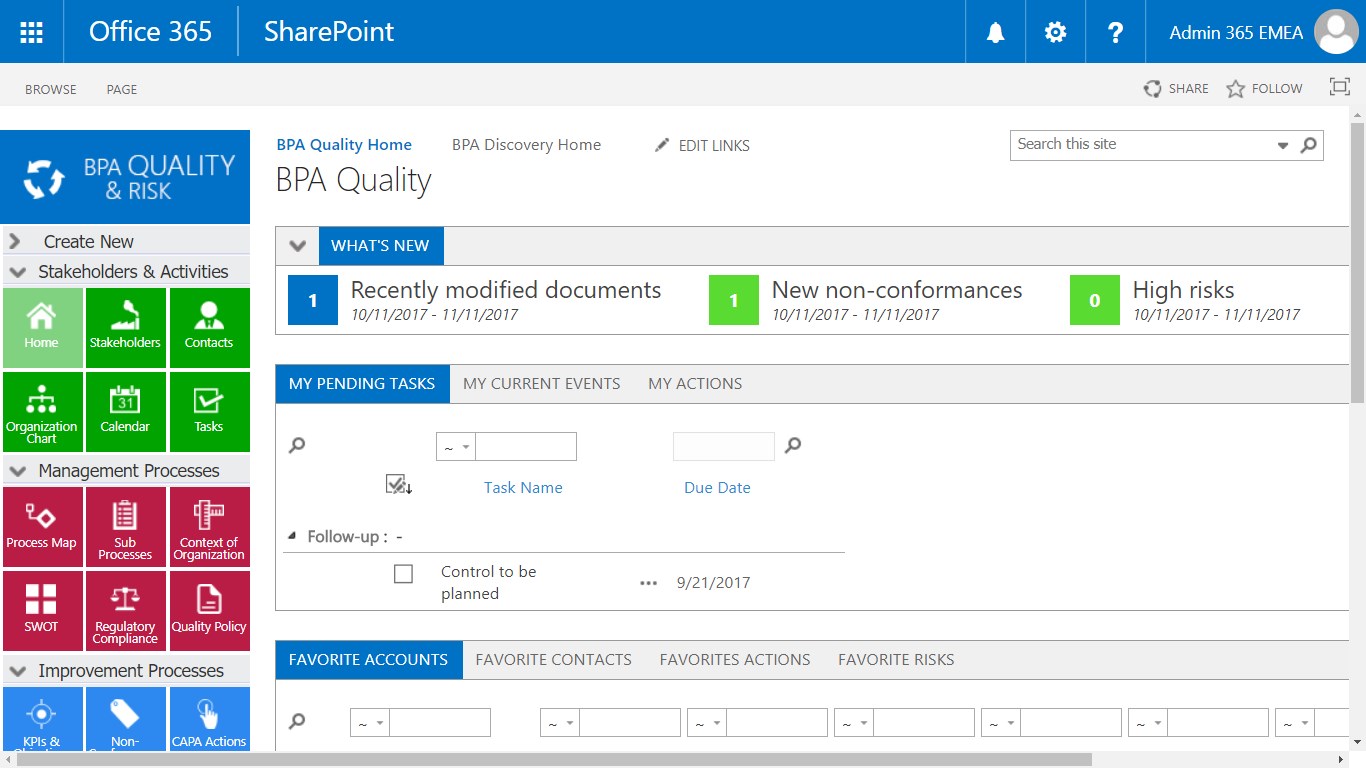Click the Admin 365 EMEA profile avatar

pyautogui.click(x=1336, y=32)
